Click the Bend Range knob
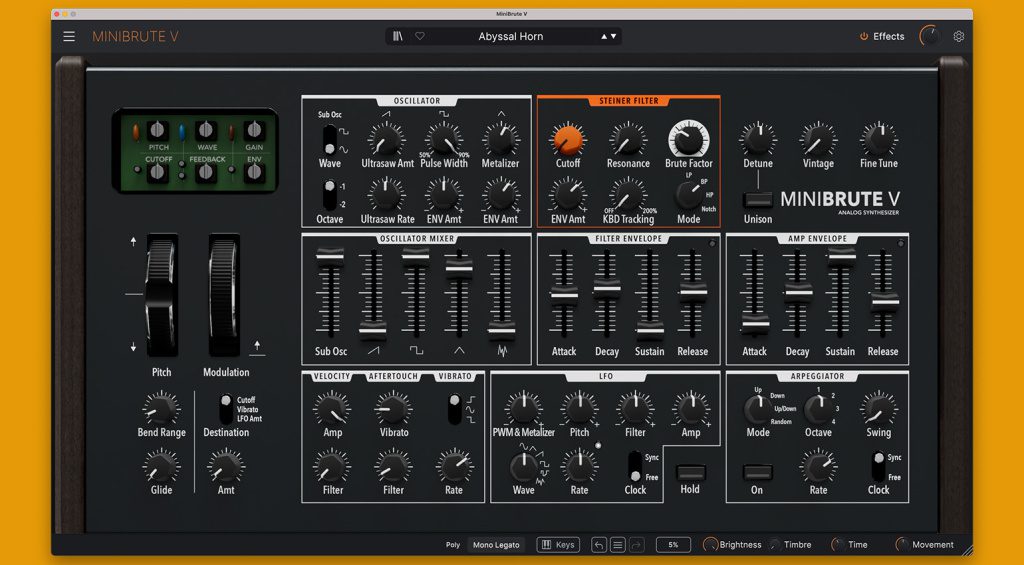The height and width of the screenshot is (565, 1024). click(161, 409)
